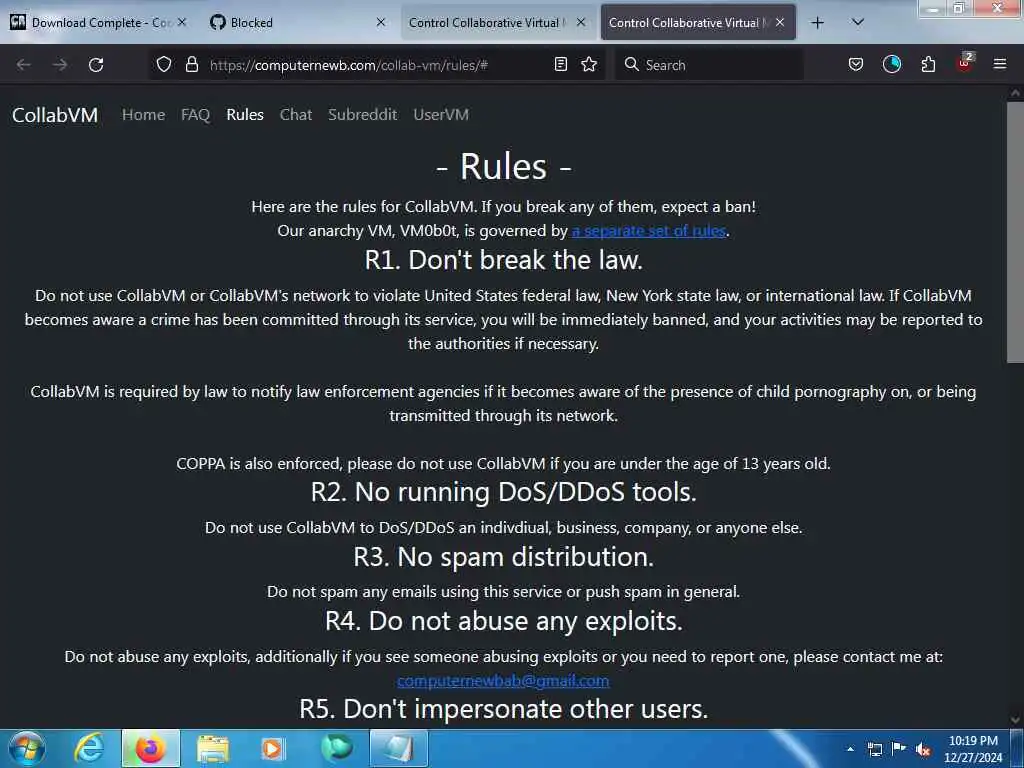The image size is (1024, 768).
Task: Open the last taskbar window icon
Action: tap(398, 748)
